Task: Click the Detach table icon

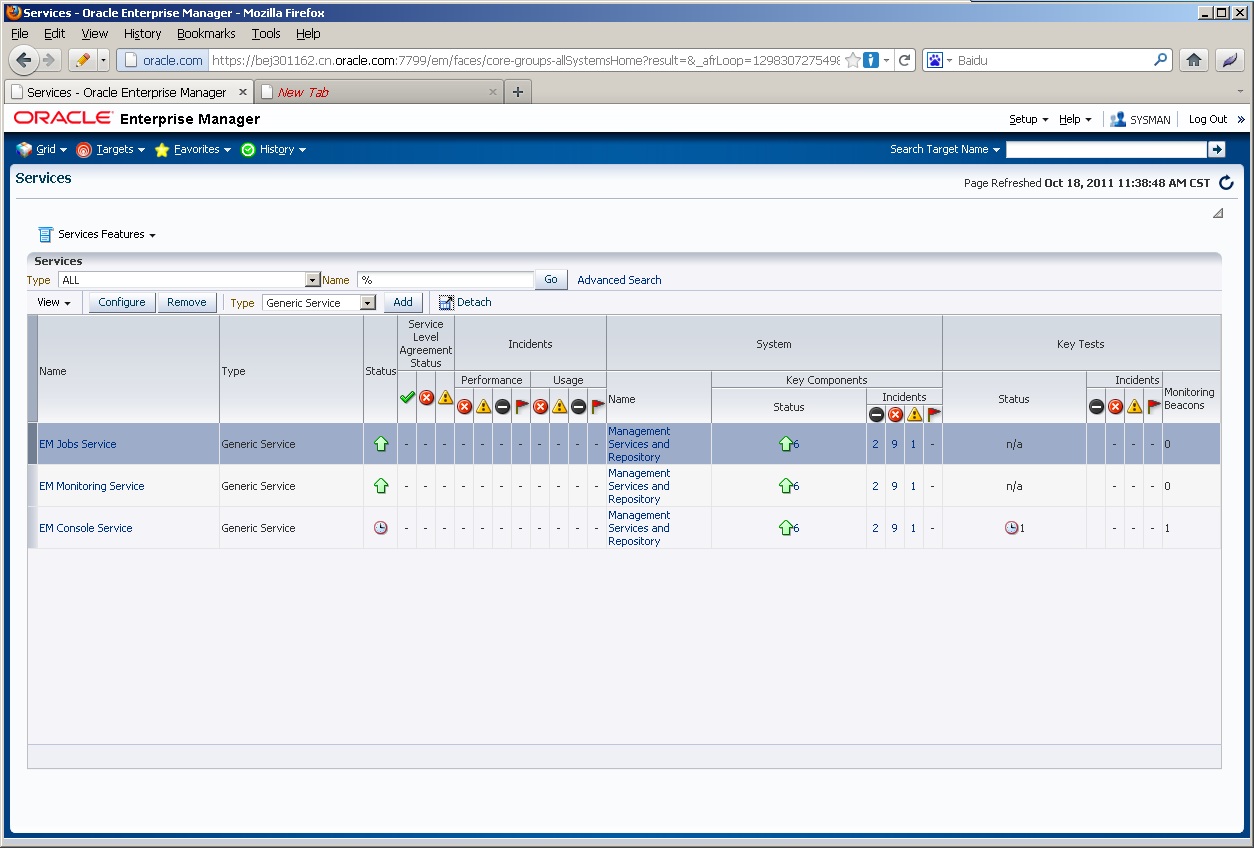Action: click(x=446, y=302)
